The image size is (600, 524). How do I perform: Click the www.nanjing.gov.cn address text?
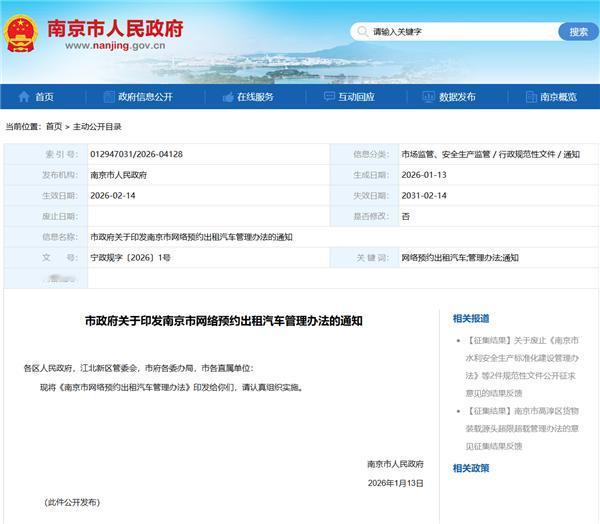coord(115,46)
